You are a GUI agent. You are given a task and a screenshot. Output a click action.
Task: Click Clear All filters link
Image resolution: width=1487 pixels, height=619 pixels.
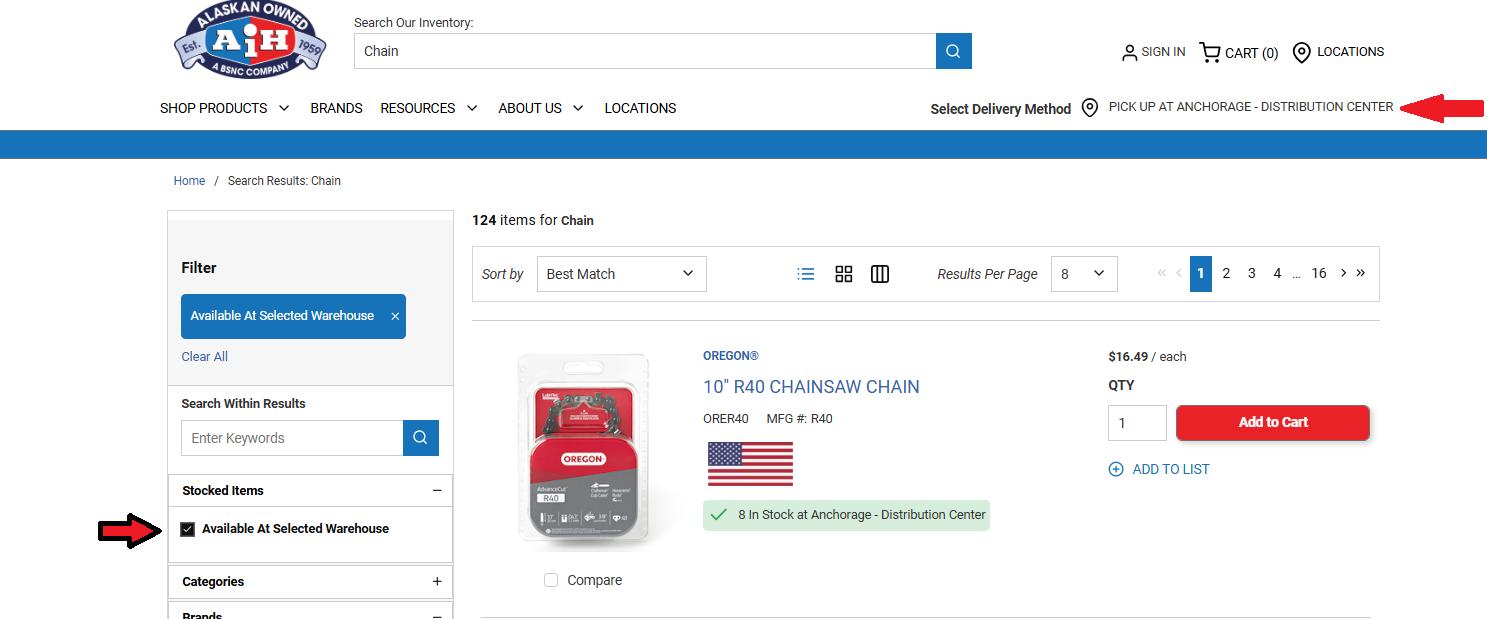(x=205, y=357)
